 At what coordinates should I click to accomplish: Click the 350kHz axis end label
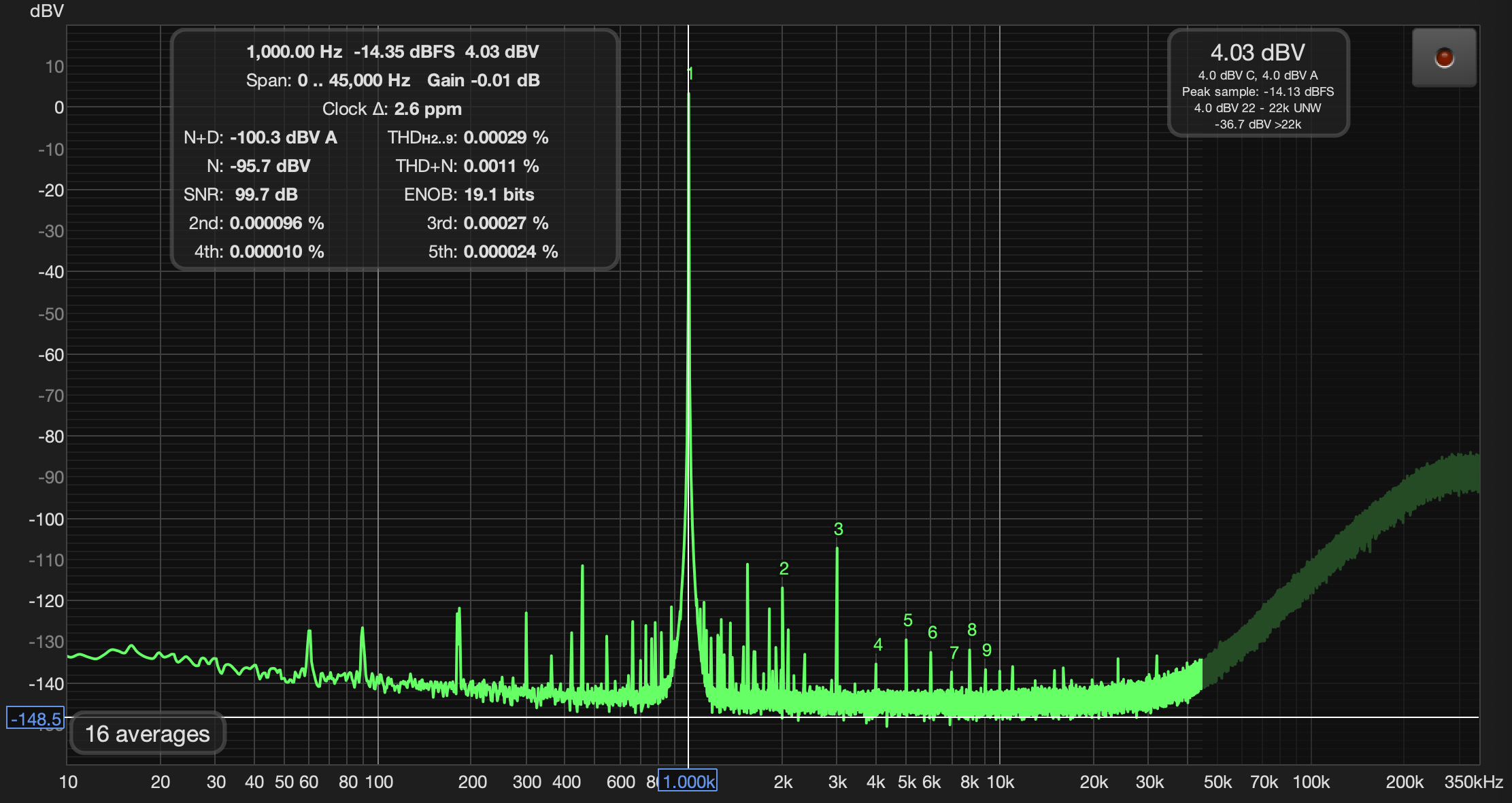1473,782
